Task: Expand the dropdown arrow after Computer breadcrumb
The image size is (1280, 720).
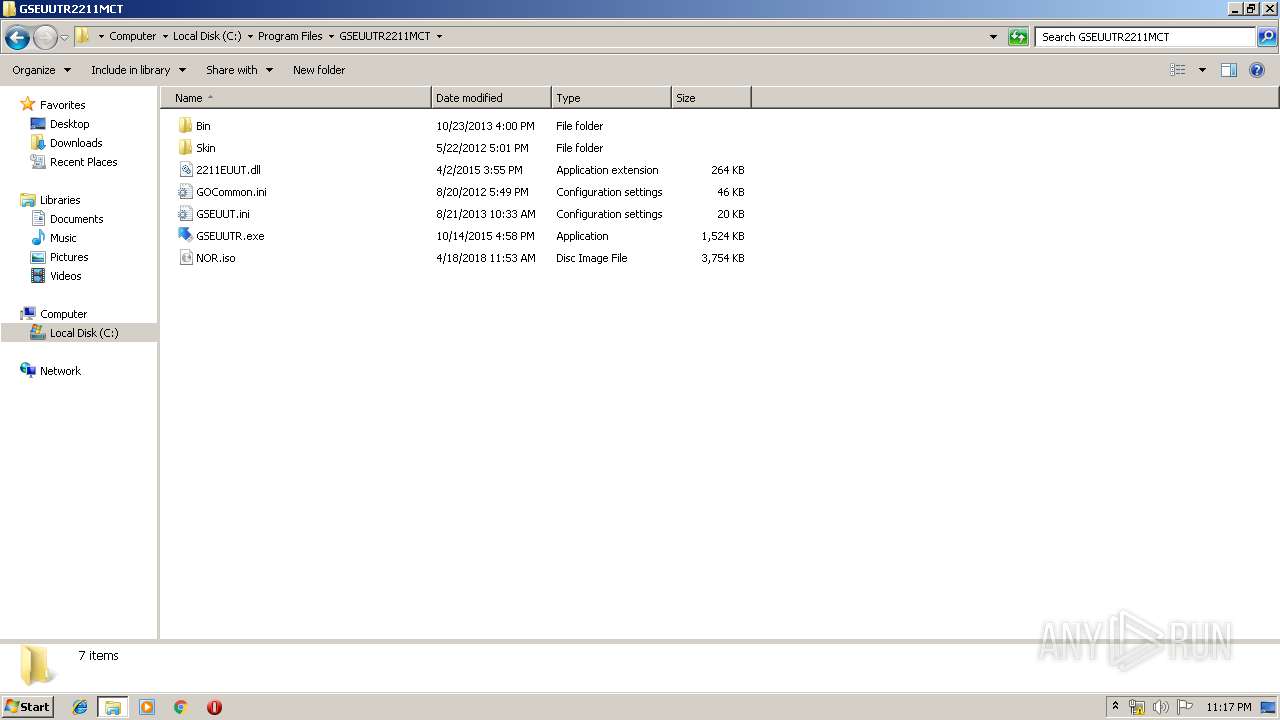Action: pyautogui.click(x=165, y=36)
